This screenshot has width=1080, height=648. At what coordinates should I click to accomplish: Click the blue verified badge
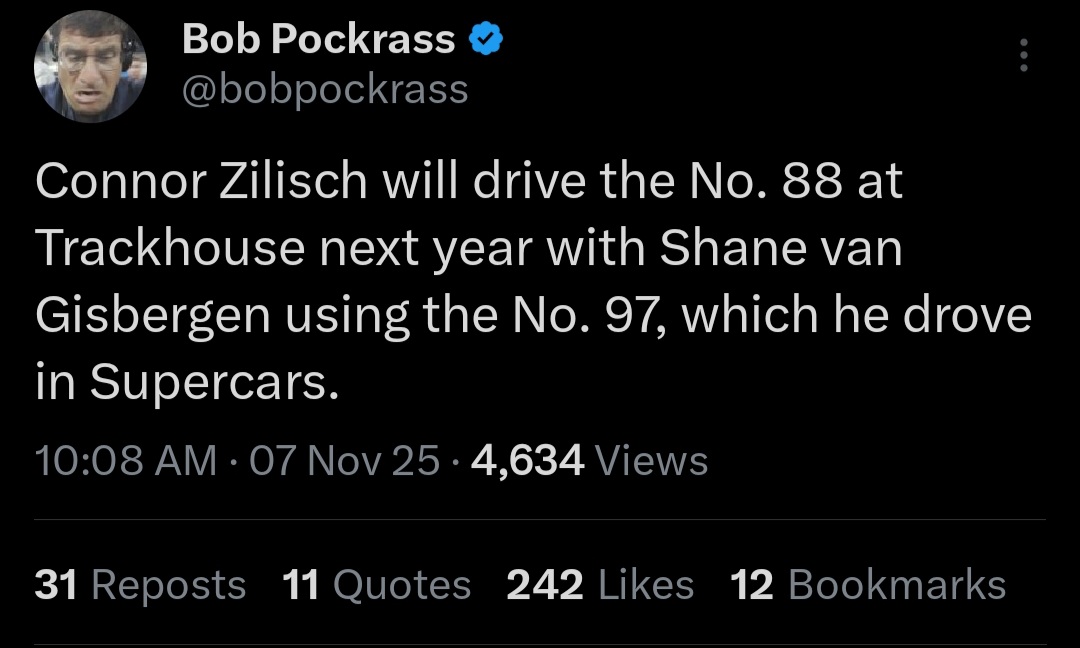click(486, 40)
